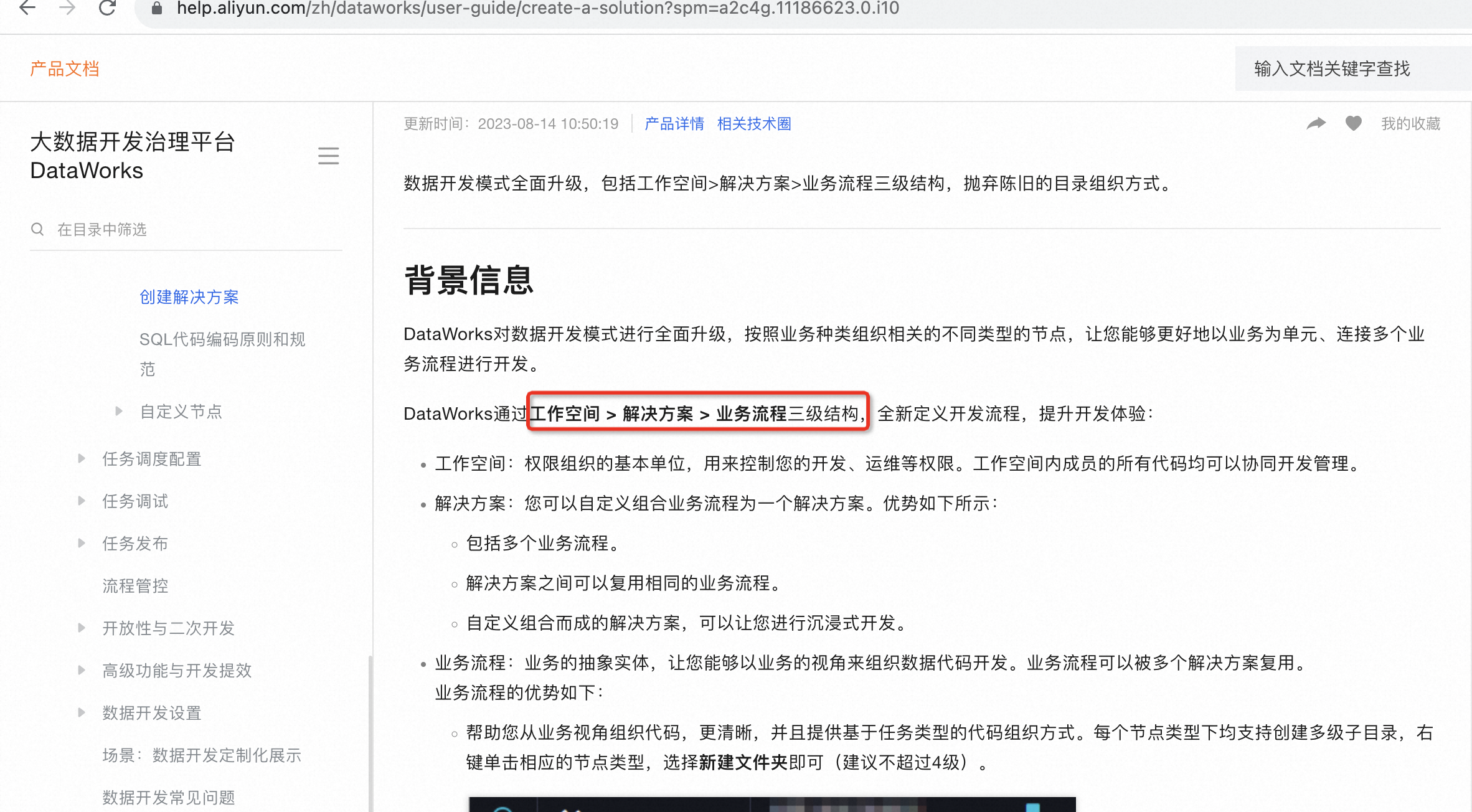Screen dimensions: 1472x812
Task: Expand the 开放性与二次开发 triangle
Action: click(x=81, y=628)
